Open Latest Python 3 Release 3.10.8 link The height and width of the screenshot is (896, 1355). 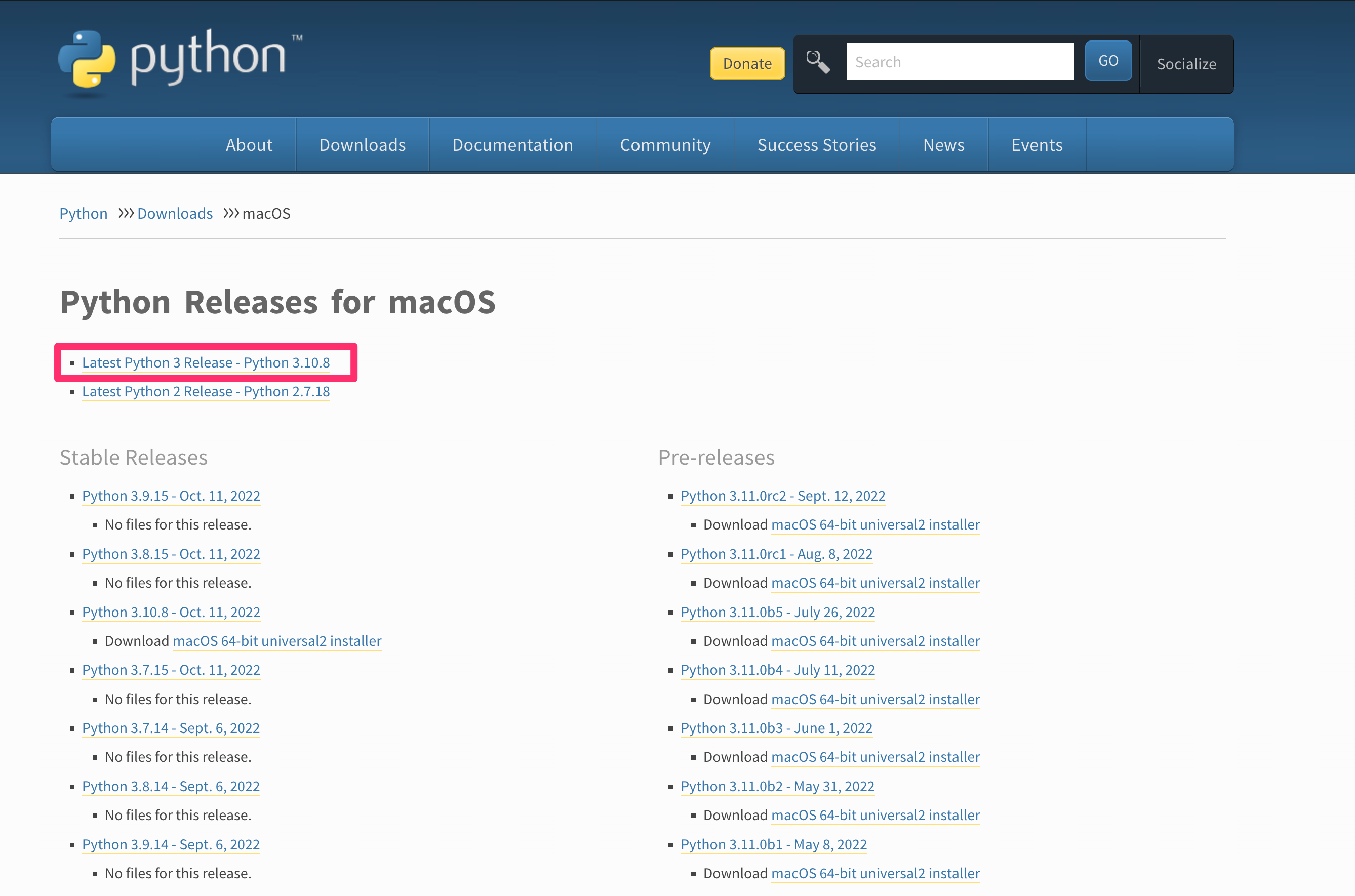coord(206,362)
